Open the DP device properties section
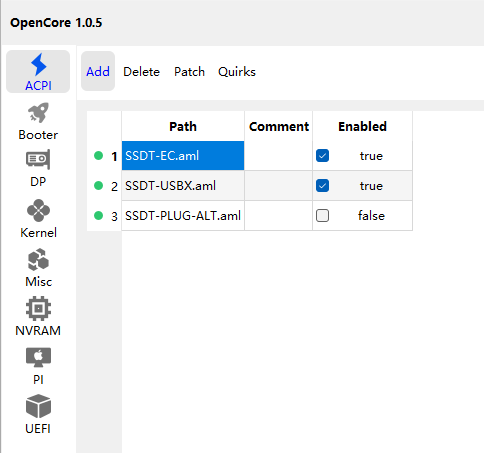This screenshot has width=484, height=453. pos(38,169)
